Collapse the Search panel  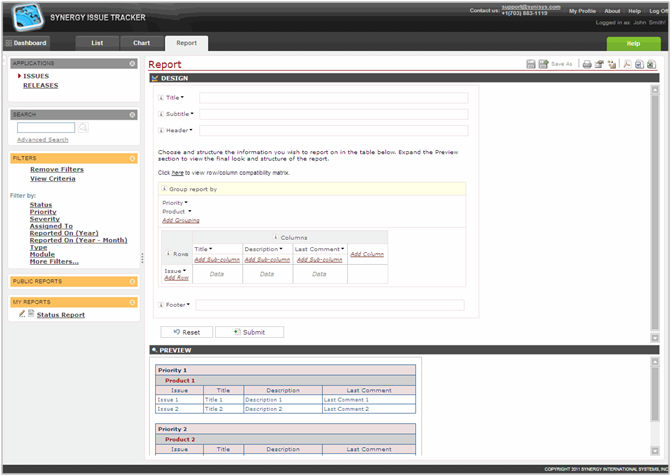tap(132, 114)
